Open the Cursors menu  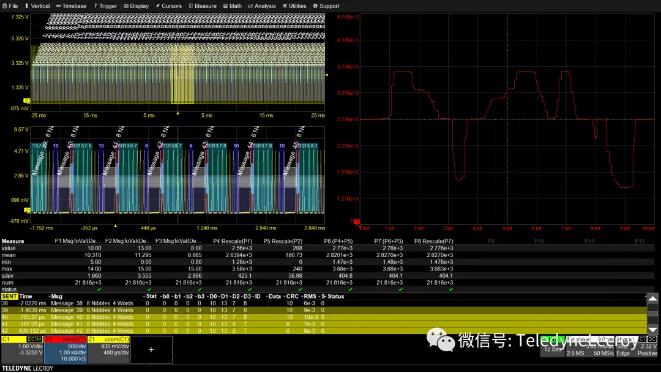169,6
